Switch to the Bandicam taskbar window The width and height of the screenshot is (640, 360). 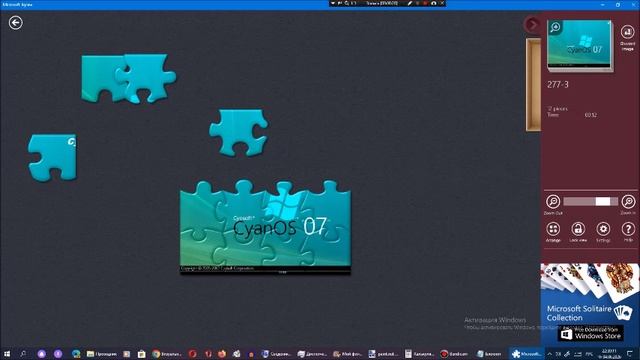click(454, 354)
